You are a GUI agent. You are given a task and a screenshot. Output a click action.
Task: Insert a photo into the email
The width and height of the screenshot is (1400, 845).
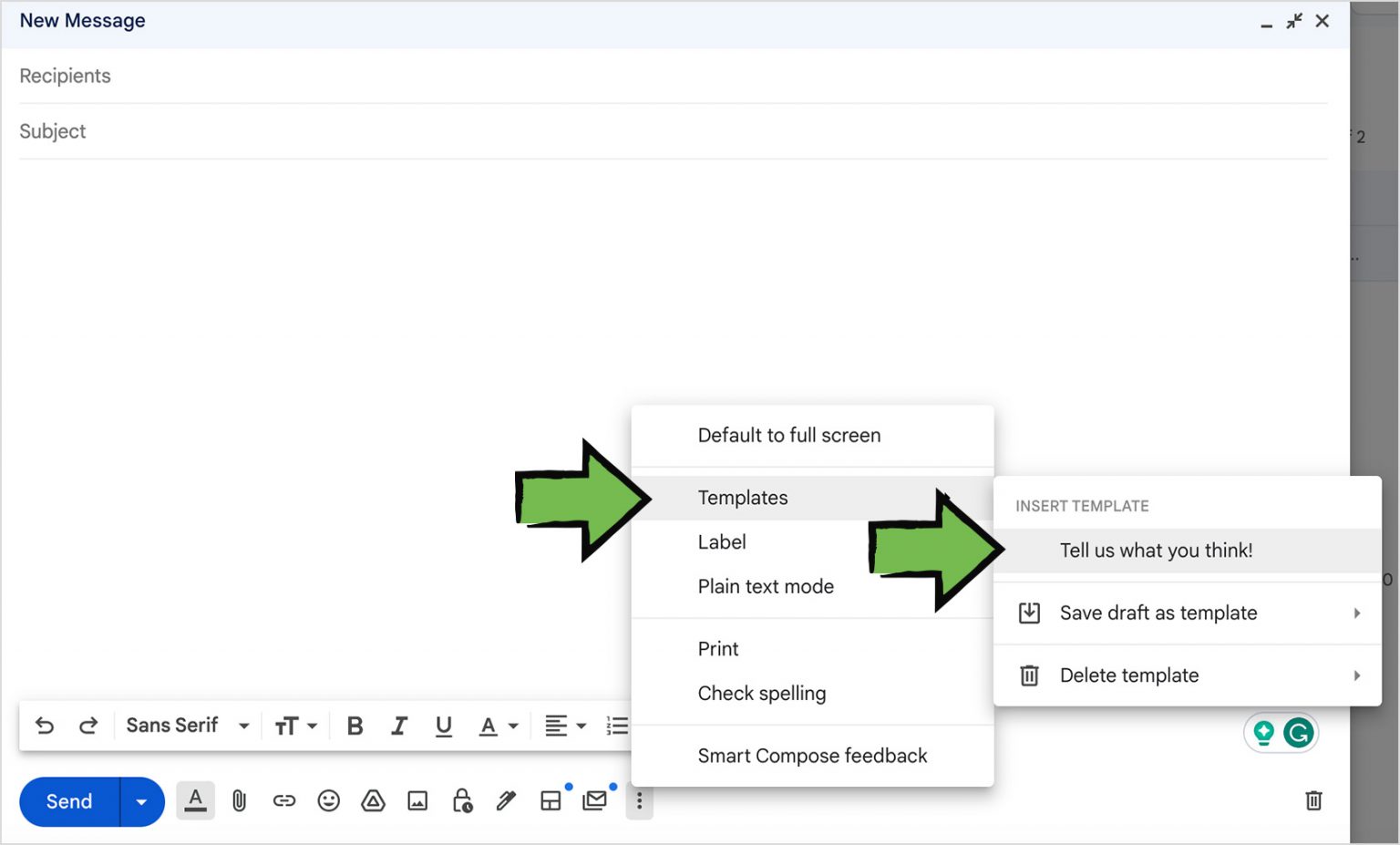click(417, 801)
